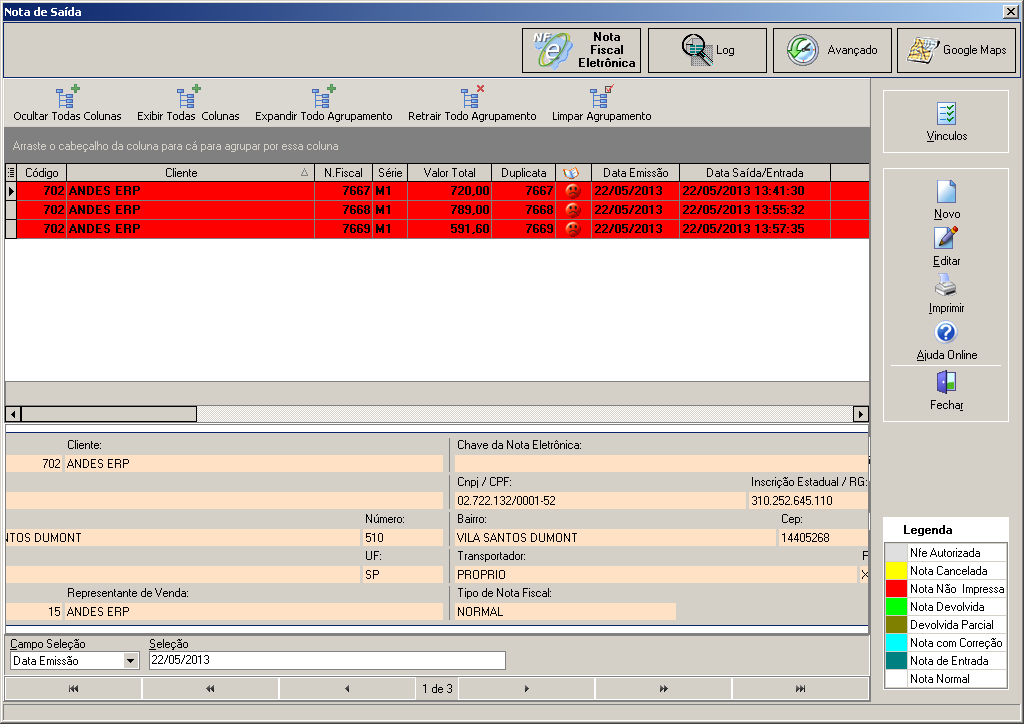Viewport: 1024px width, 724px height.
Task: Open Nota Fiscal Eletrônica button
Action: 581,50
